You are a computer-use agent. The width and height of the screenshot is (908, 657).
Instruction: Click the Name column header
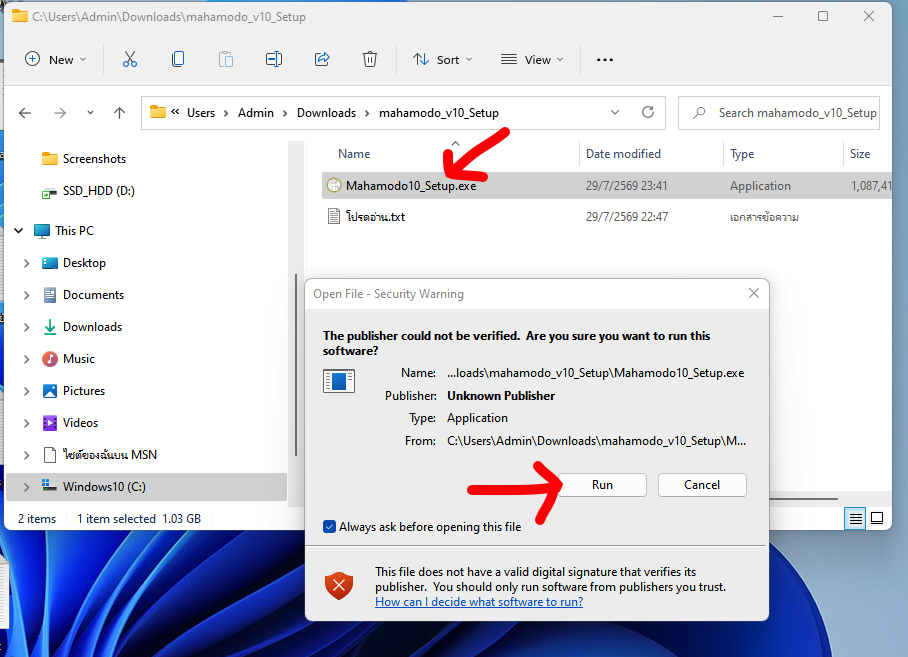tap(354, 153)
